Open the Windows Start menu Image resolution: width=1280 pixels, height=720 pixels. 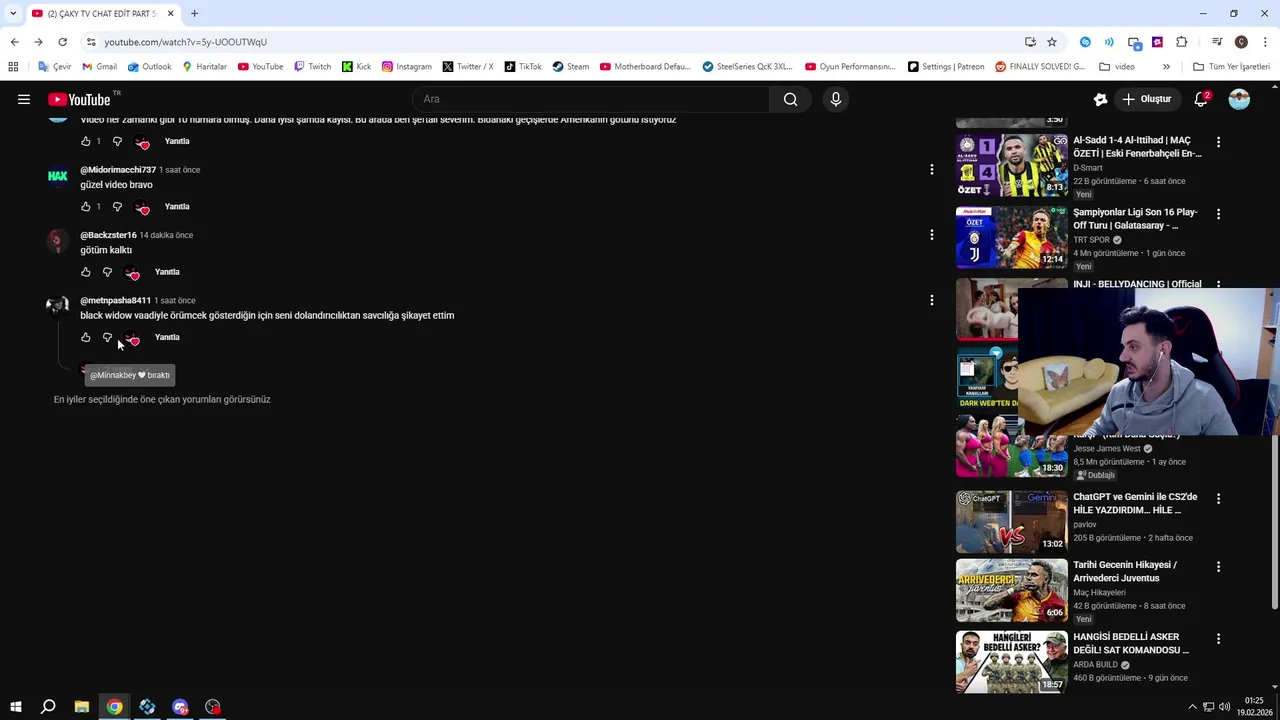pos(16,707)
